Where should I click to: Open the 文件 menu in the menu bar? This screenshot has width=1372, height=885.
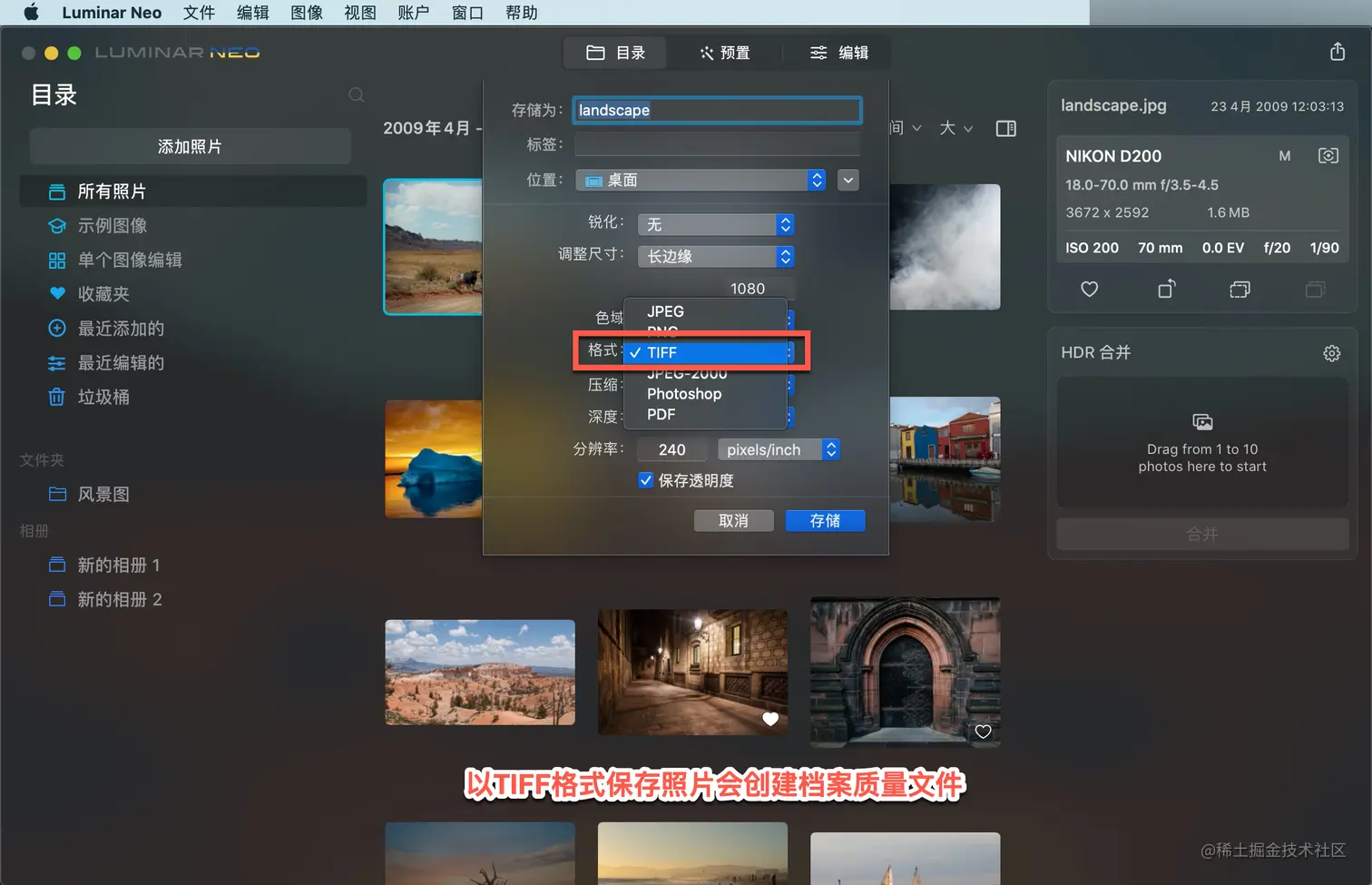199,13
